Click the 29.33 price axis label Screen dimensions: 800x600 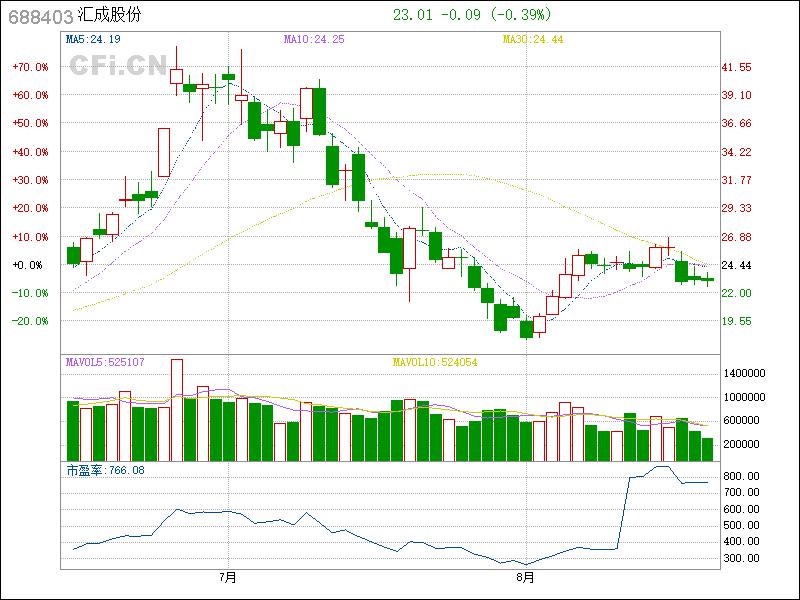(x=736, y=208)
